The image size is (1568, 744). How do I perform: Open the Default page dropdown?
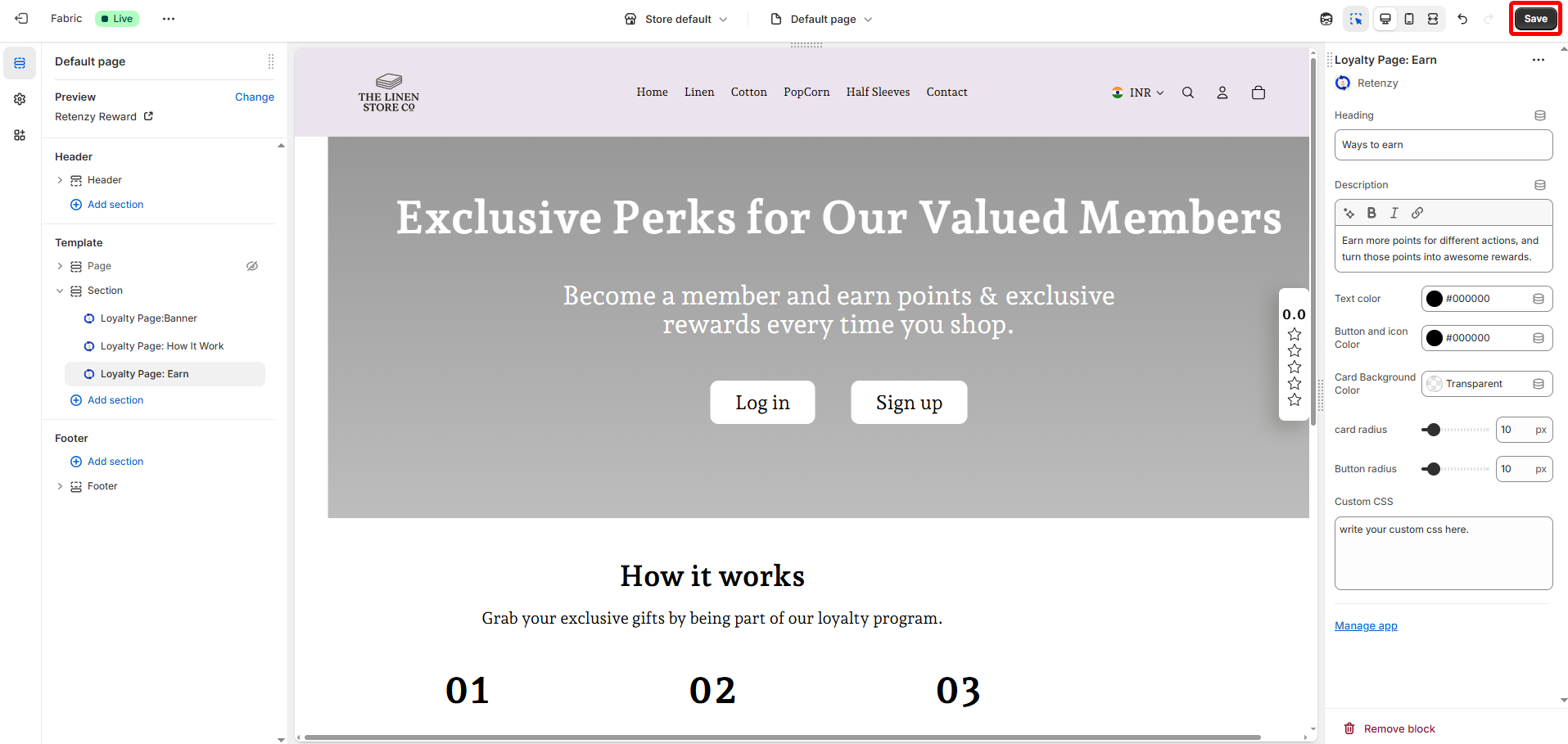(822, 19)
